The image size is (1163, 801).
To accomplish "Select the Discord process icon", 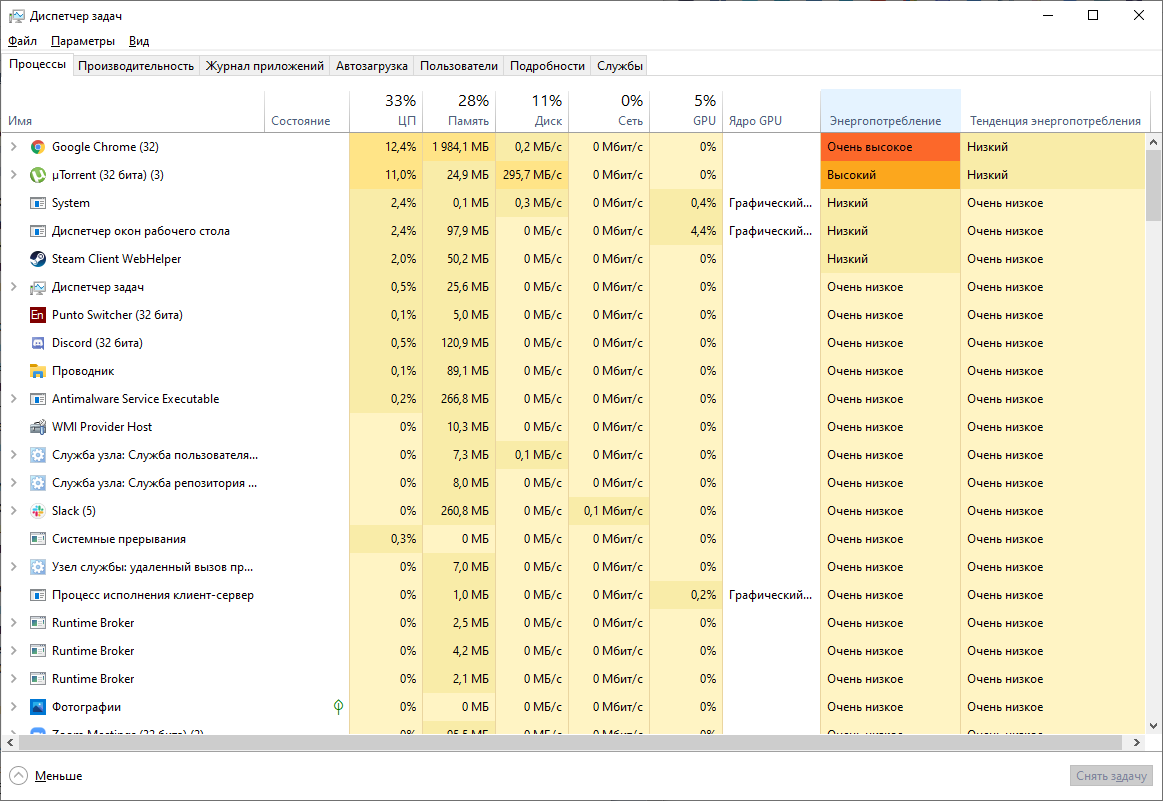I will click(38, 343).
